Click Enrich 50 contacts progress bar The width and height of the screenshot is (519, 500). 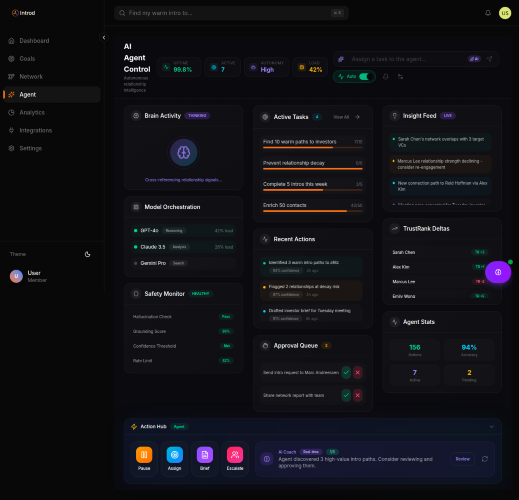pyautogui.click(x=312, y=211)
